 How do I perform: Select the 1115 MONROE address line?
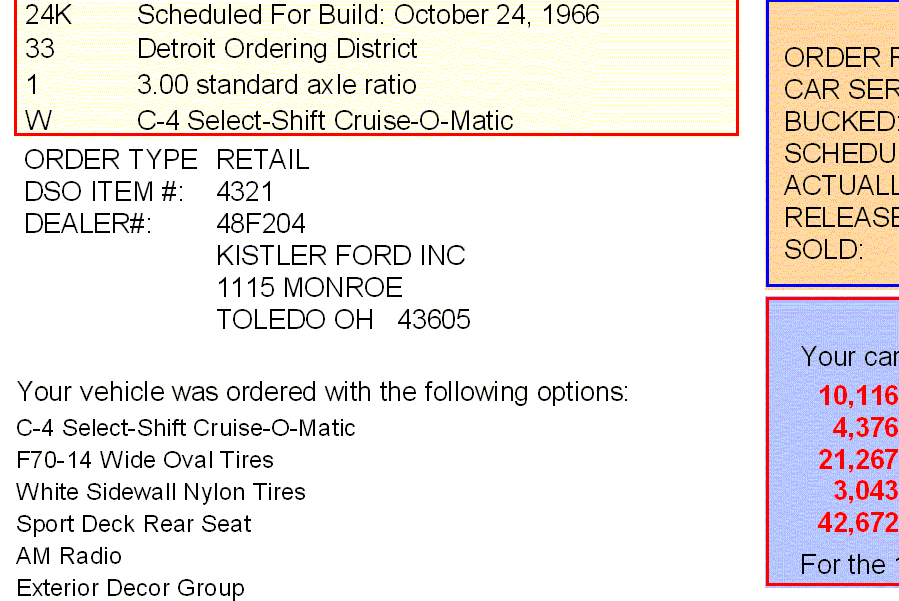(310, 288)
